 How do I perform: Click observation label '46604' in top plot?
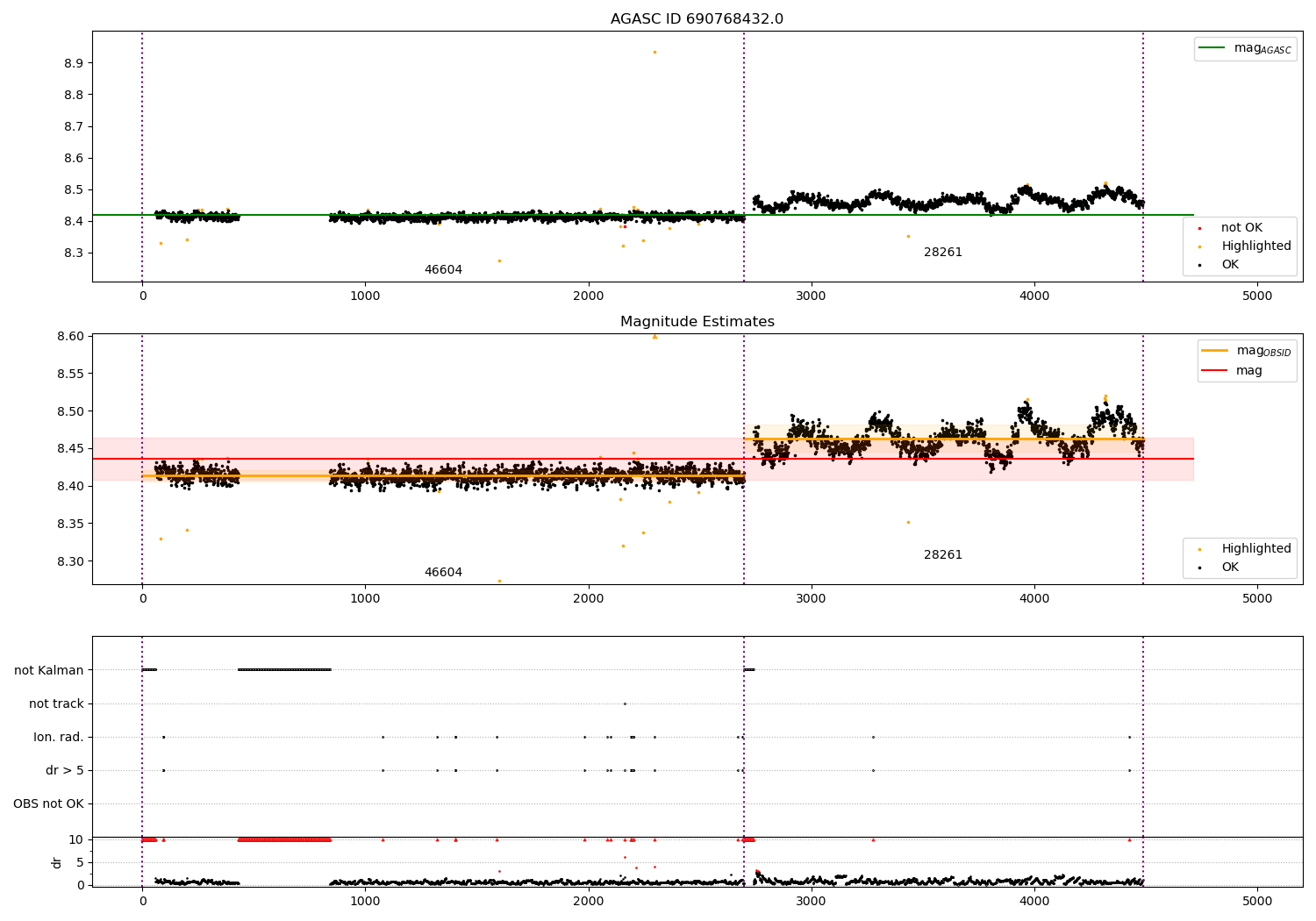443,270
